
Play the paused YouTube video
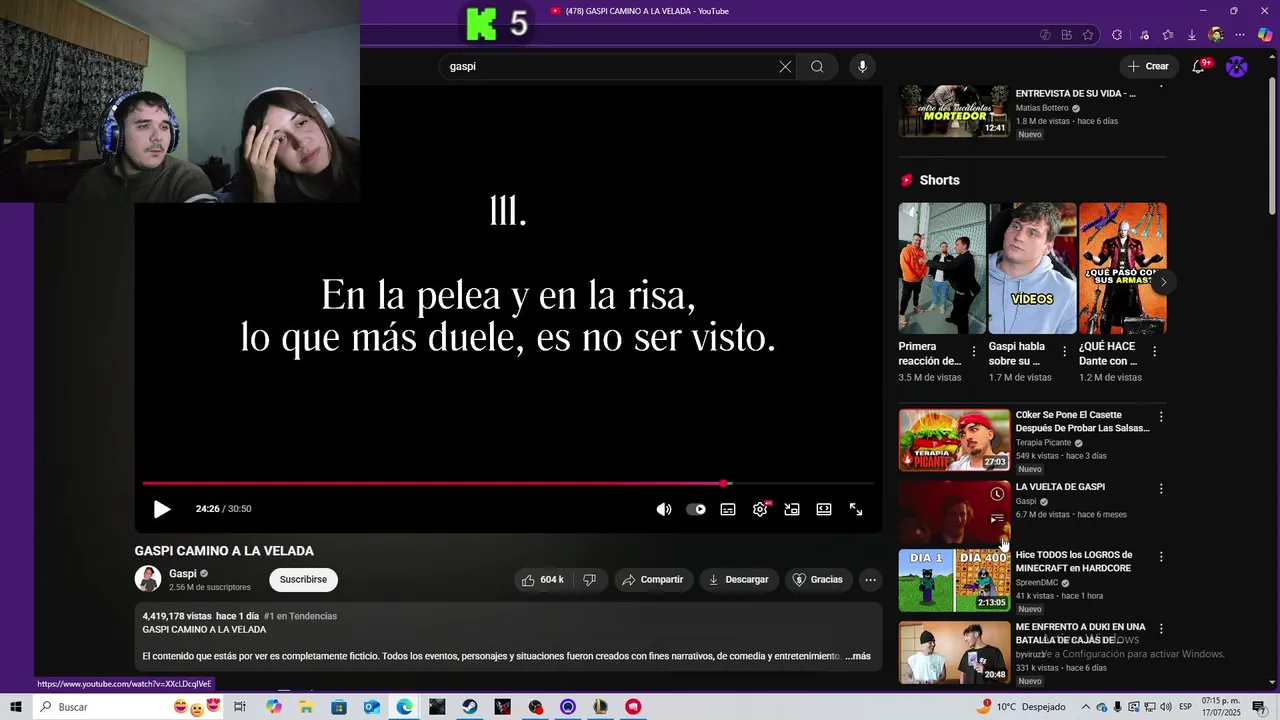pyautogui.click(x=162, y=509)
